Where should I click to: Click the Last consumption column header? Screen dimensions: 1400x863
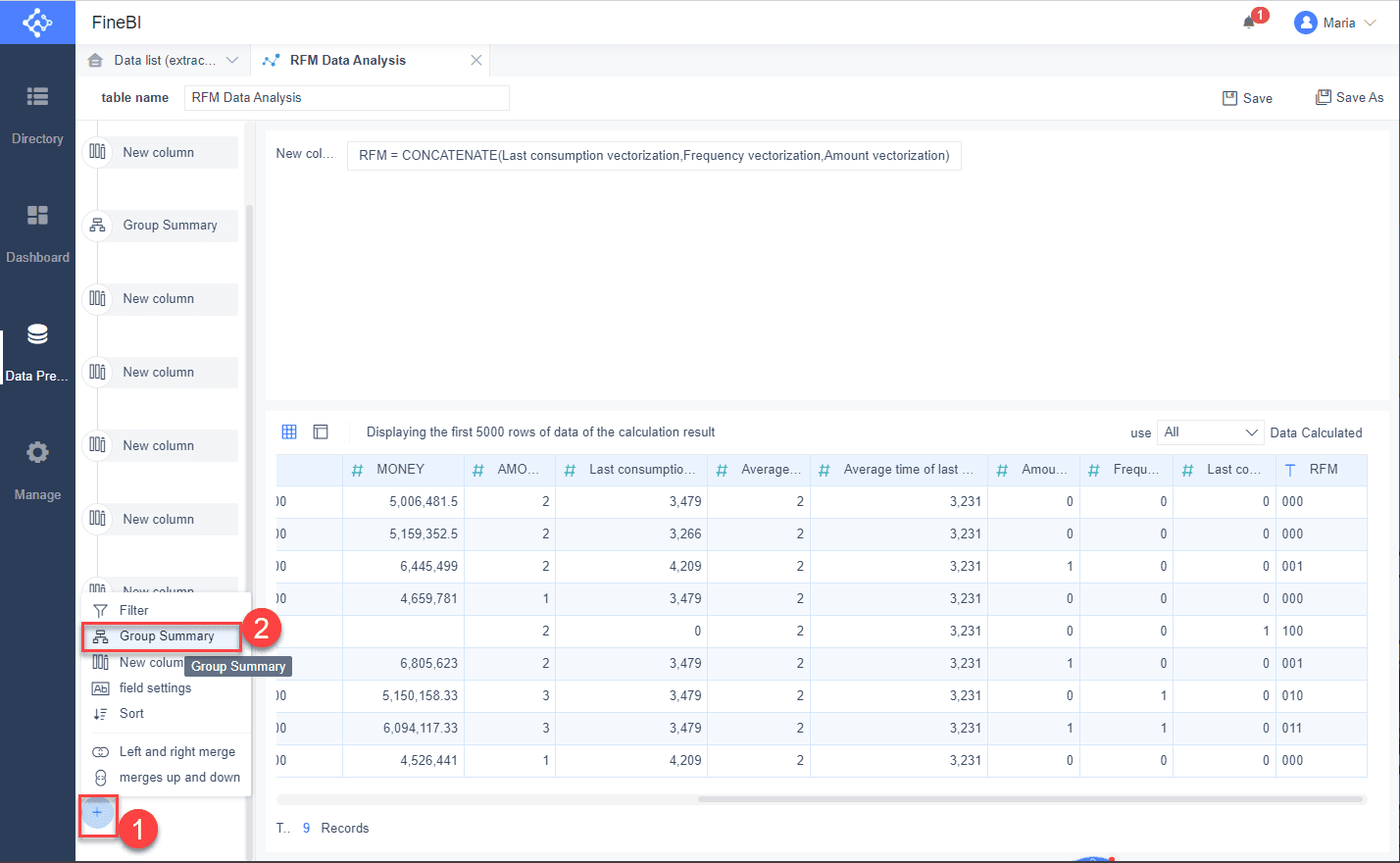(x=633, y=470)
